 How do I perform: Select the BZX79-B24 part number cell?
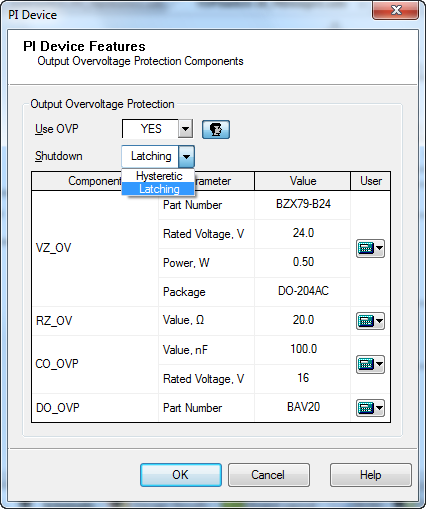(x=303, y=204)
